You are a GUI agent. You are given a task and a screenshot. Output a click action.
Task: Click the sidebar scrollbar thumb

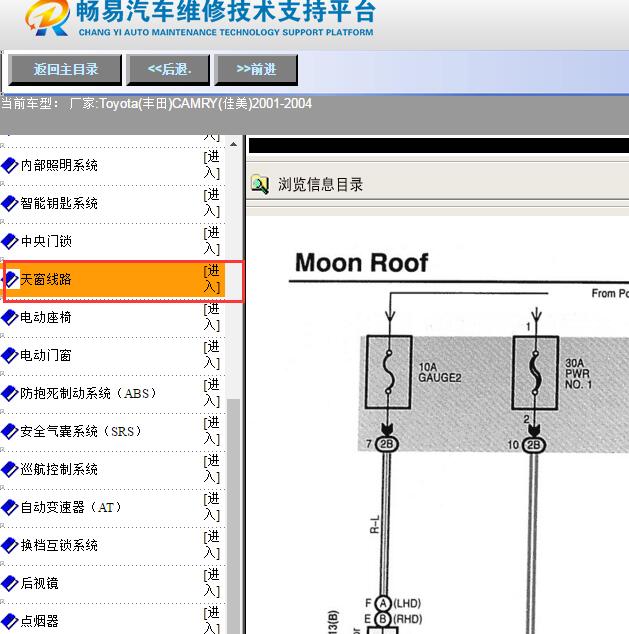(x=234, y=516)
